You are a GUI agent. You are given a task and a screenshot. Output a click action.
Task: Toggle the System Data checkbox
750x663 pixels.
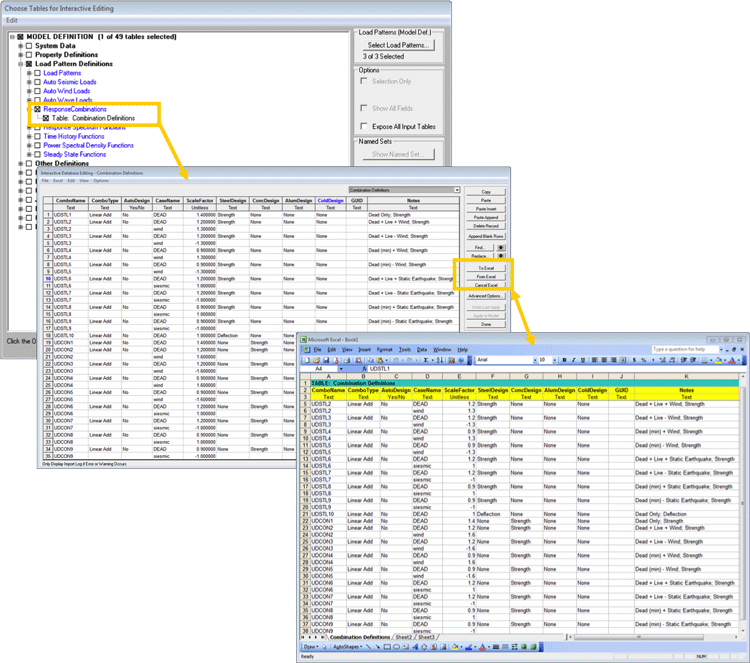[x=29, y=46]
